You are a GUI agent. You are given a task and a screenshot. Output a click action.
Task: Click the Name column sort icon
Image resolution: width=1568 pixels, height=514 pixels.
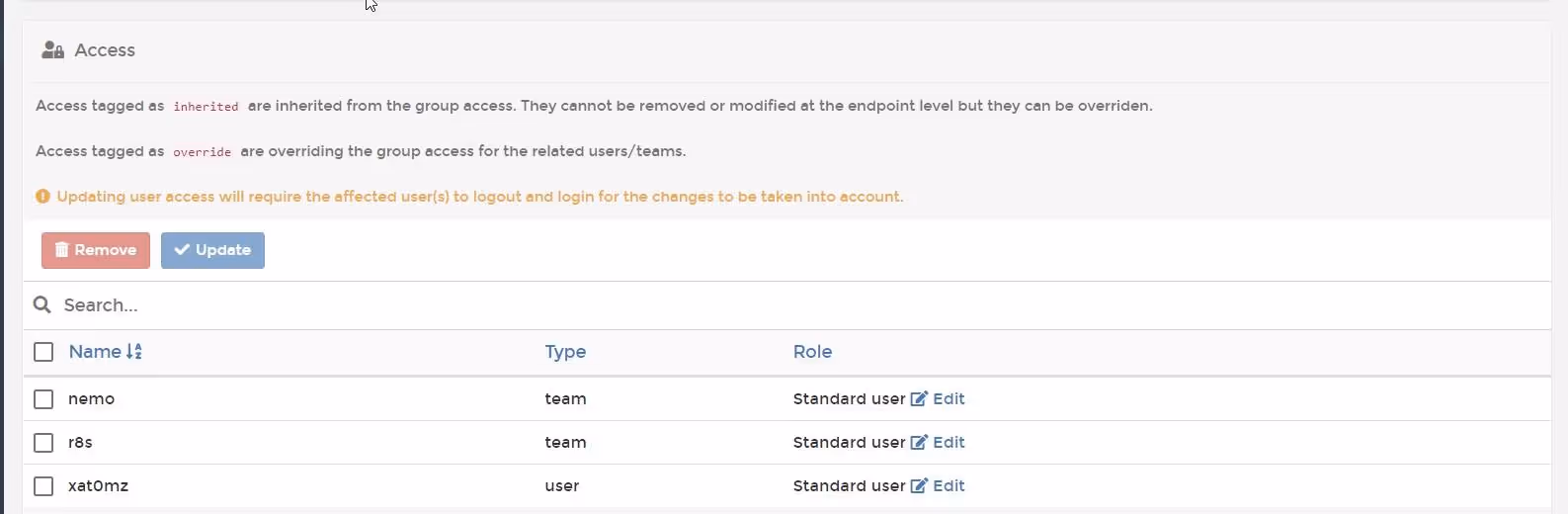click(134, 352)
